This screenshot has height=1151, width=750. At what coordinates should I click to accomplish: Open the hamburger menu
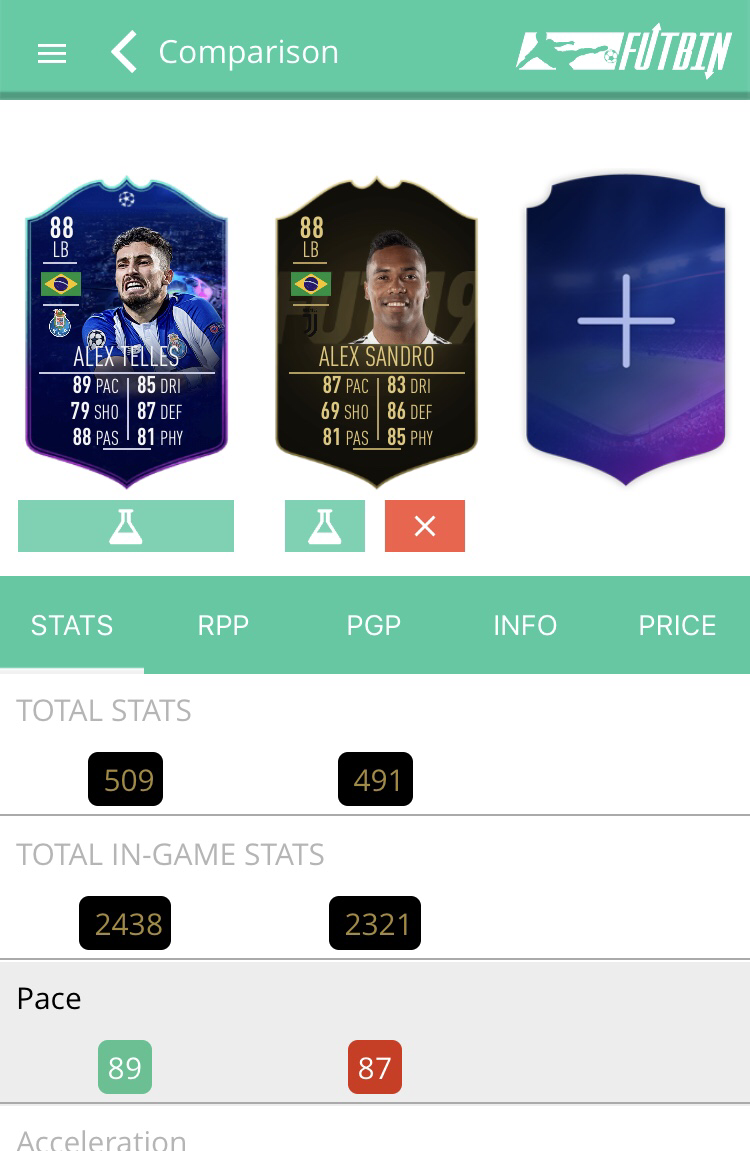tap(52, 53)
